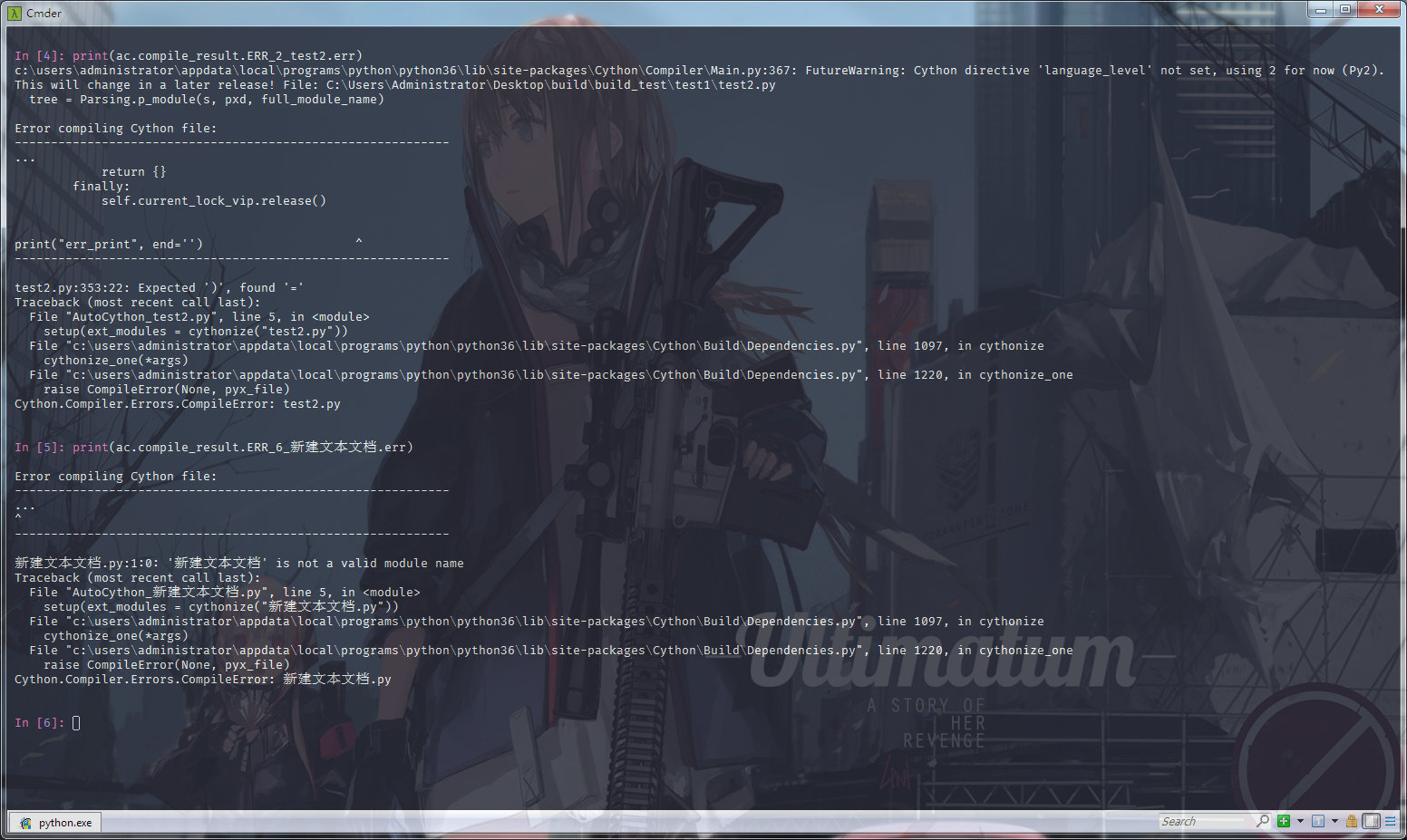Click 'File "AutoCython_新建文本文档.py", line 5' line
Image resolution: width=1407 pixels, height=840 pixels.
[x=225, y=592]
